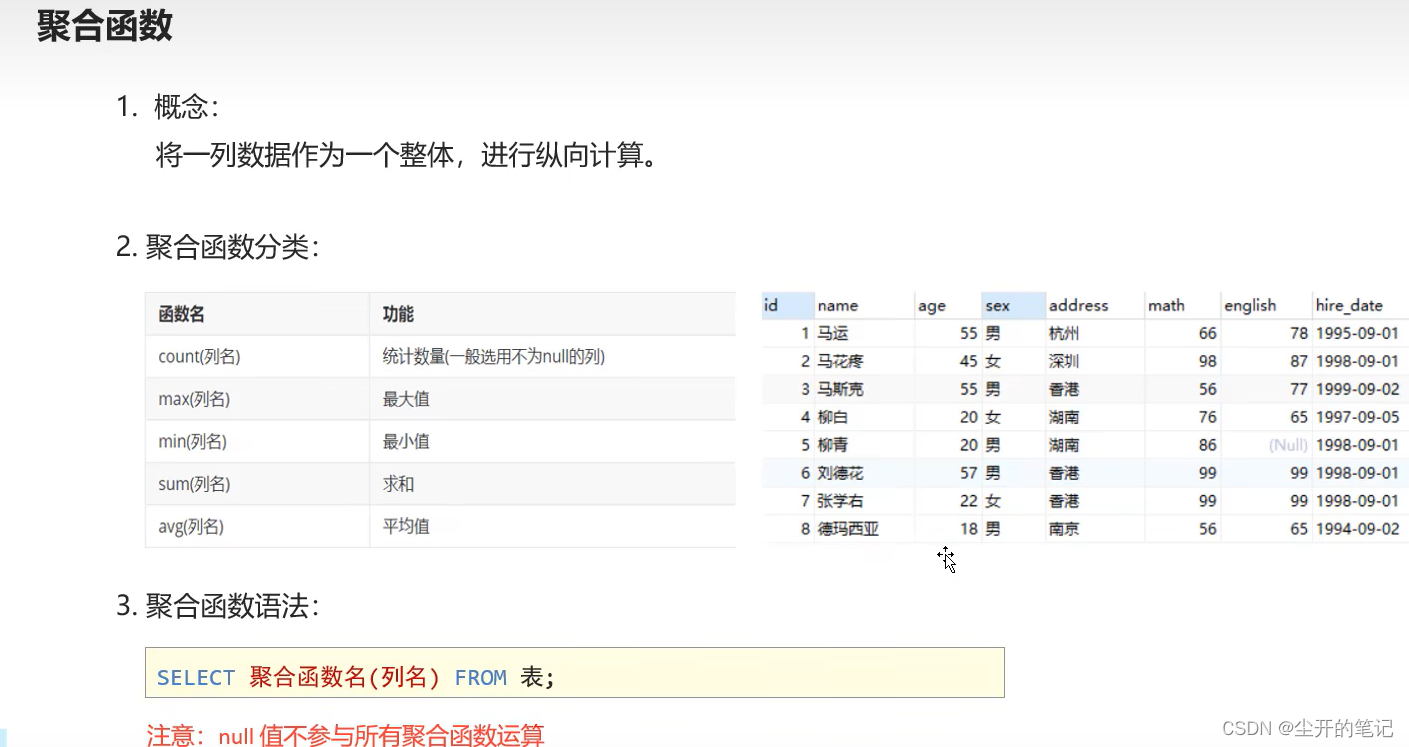Image resolution: width=1409 pixels, height=747 pixels.
Task: Select the name cell 柳青
Action: pyautogui.click(x=833, y=445)
